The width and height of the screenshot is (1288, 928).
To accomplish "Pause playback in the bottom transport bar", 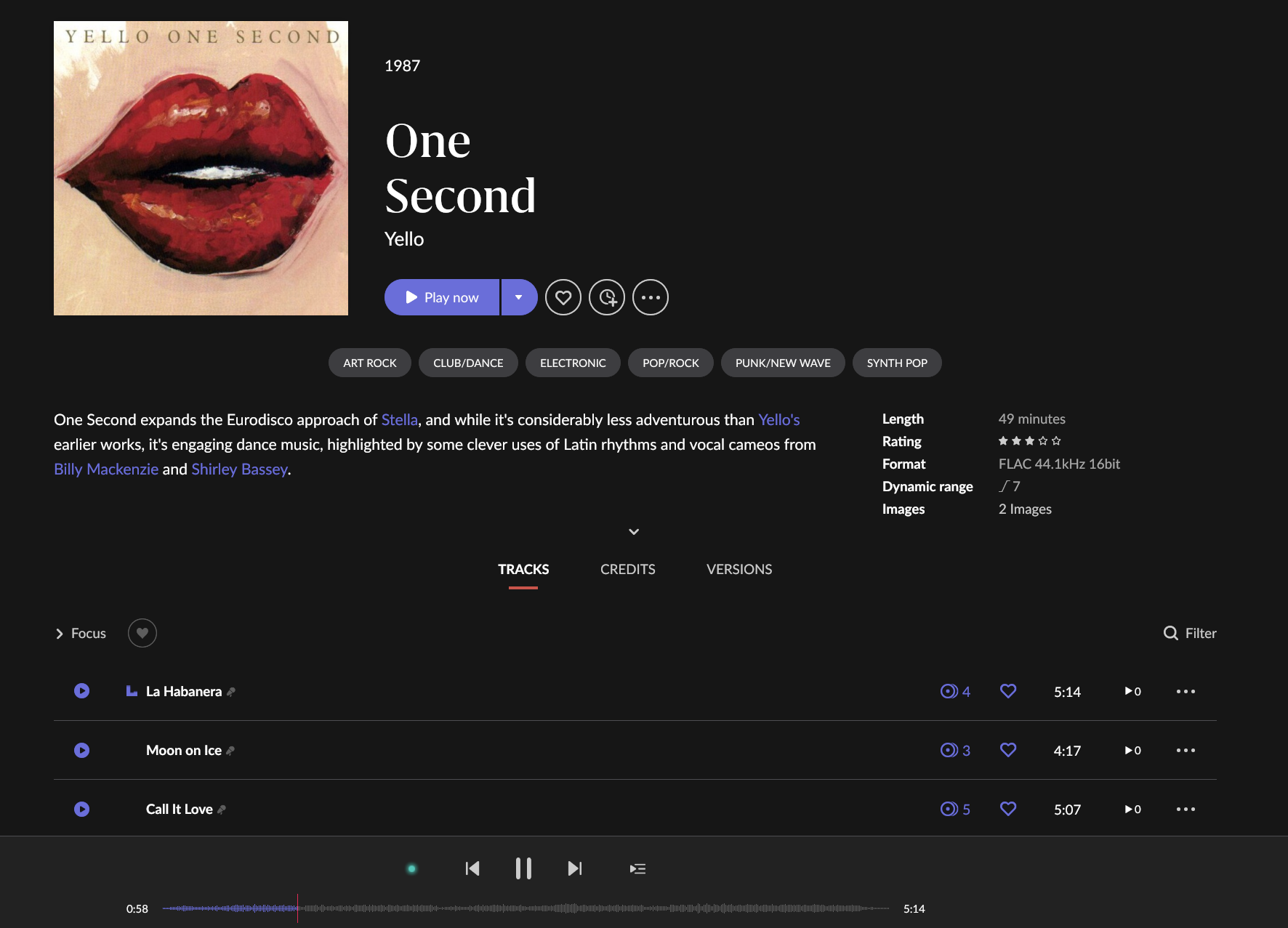I will (x=523, y=868).
